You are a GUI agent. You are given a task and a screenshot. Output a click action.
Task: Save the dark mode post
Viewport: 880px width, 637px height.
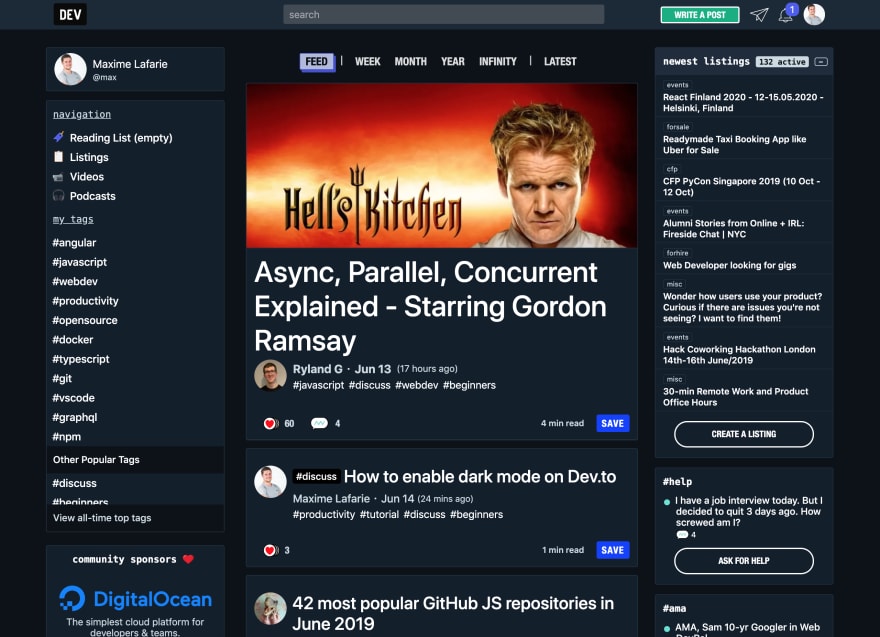(612, 550)
